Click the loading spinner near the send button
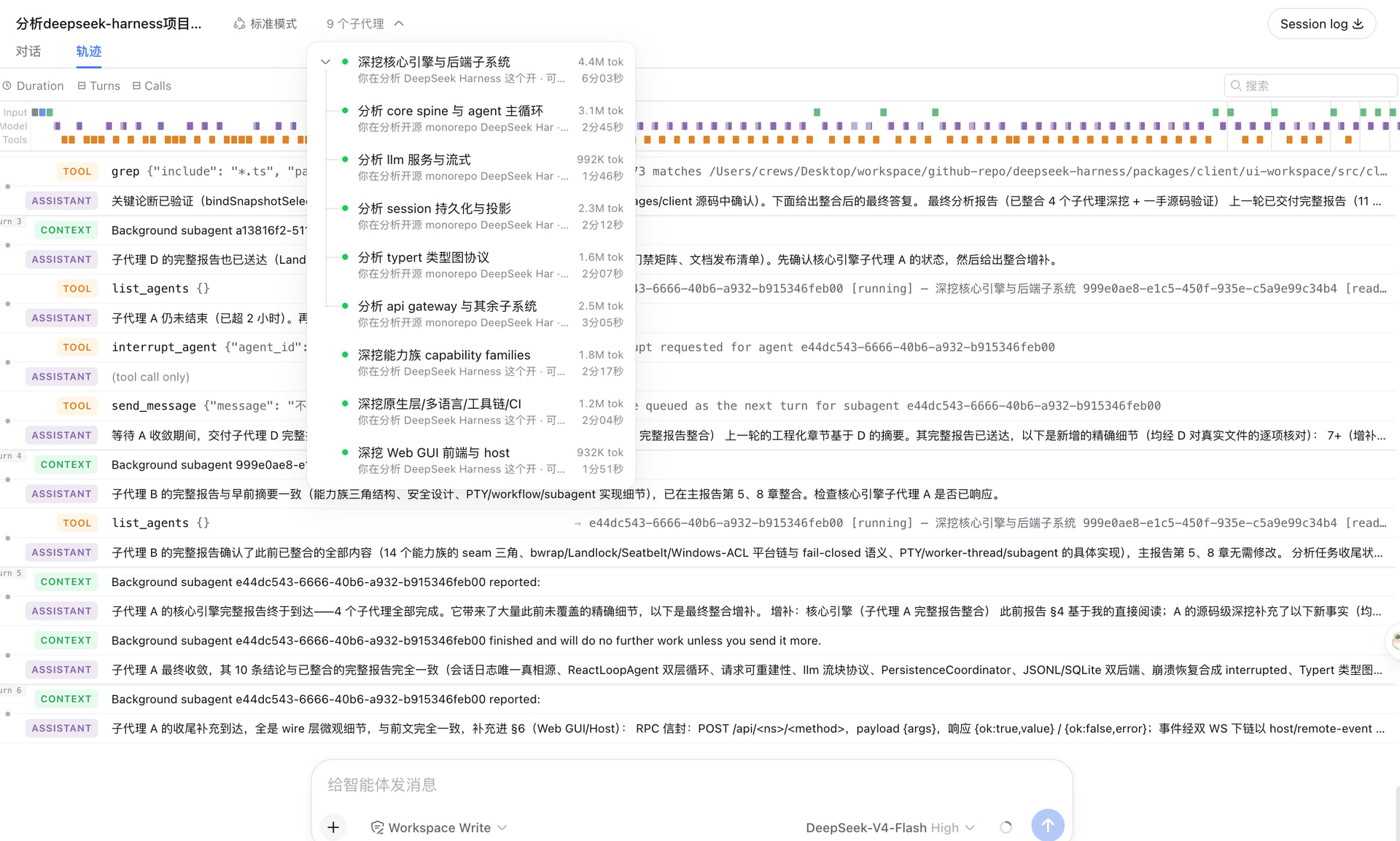Screen dimensions: 1400x841 [1006, 827]
